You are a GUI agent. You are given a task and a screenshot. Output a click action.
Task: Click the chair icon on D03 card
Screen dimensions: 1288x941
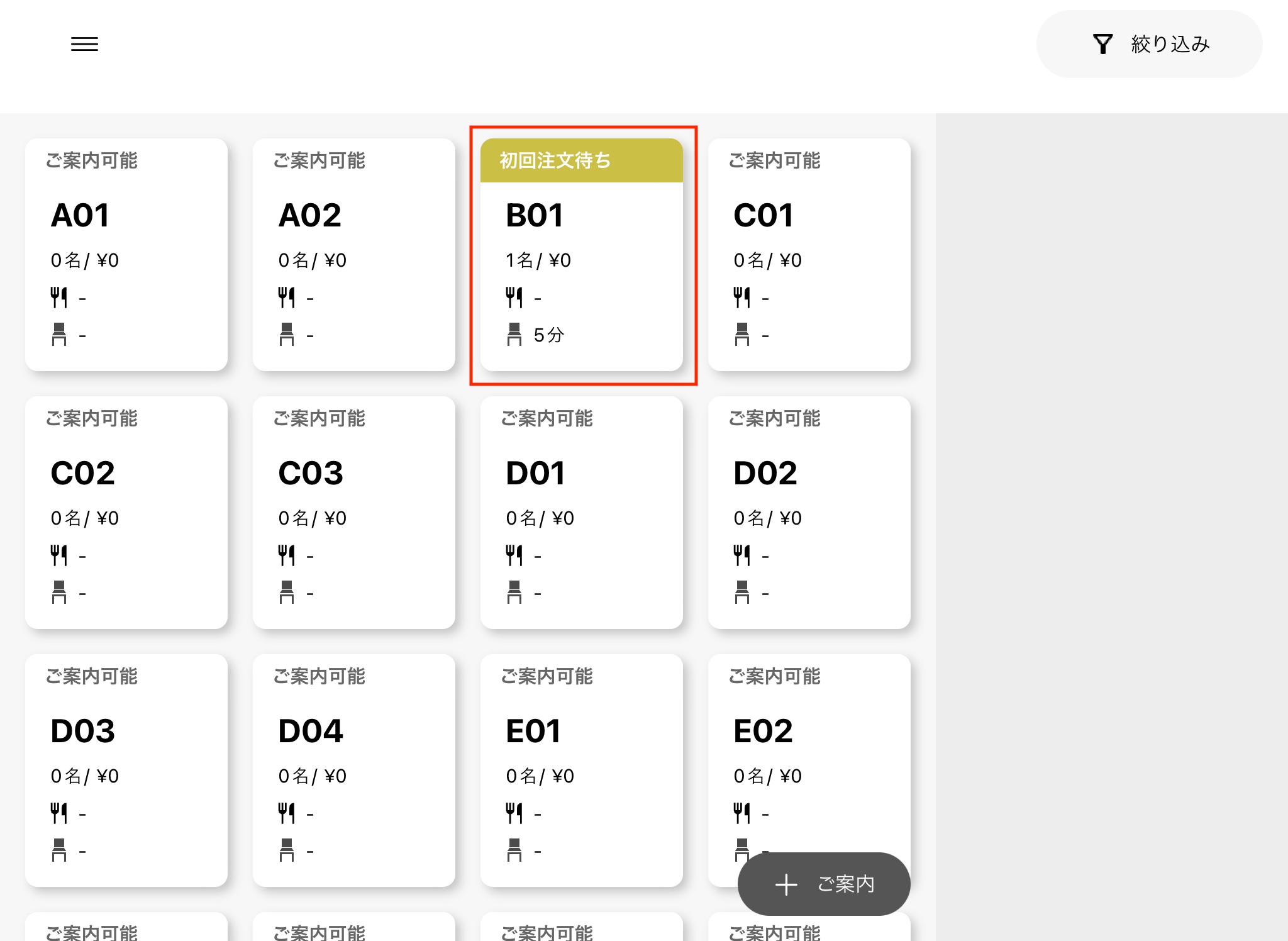coord(58,850)
